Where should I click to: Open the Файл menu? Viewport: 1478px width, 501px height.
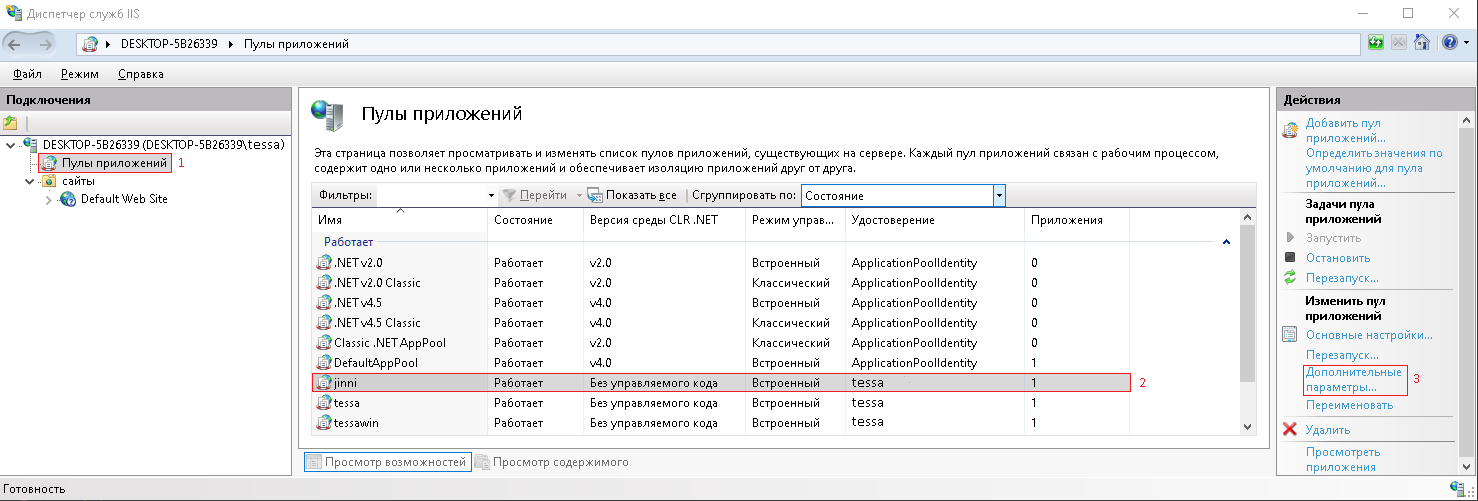coord(28,74)
